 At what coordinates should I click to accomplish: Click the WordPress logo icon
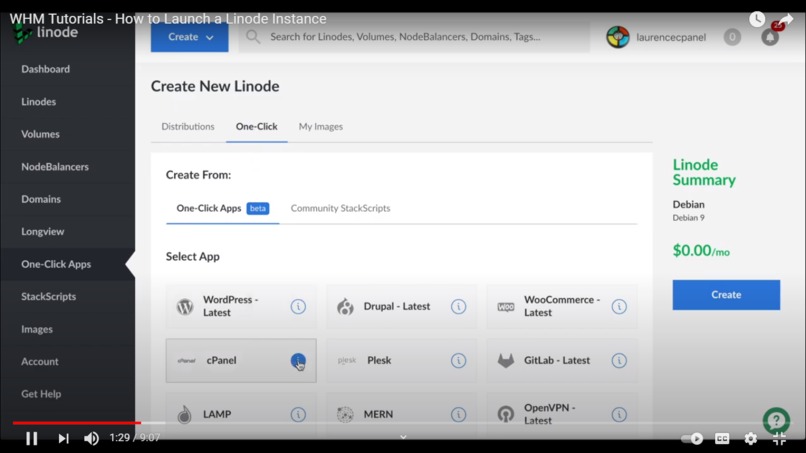(185, 306)
